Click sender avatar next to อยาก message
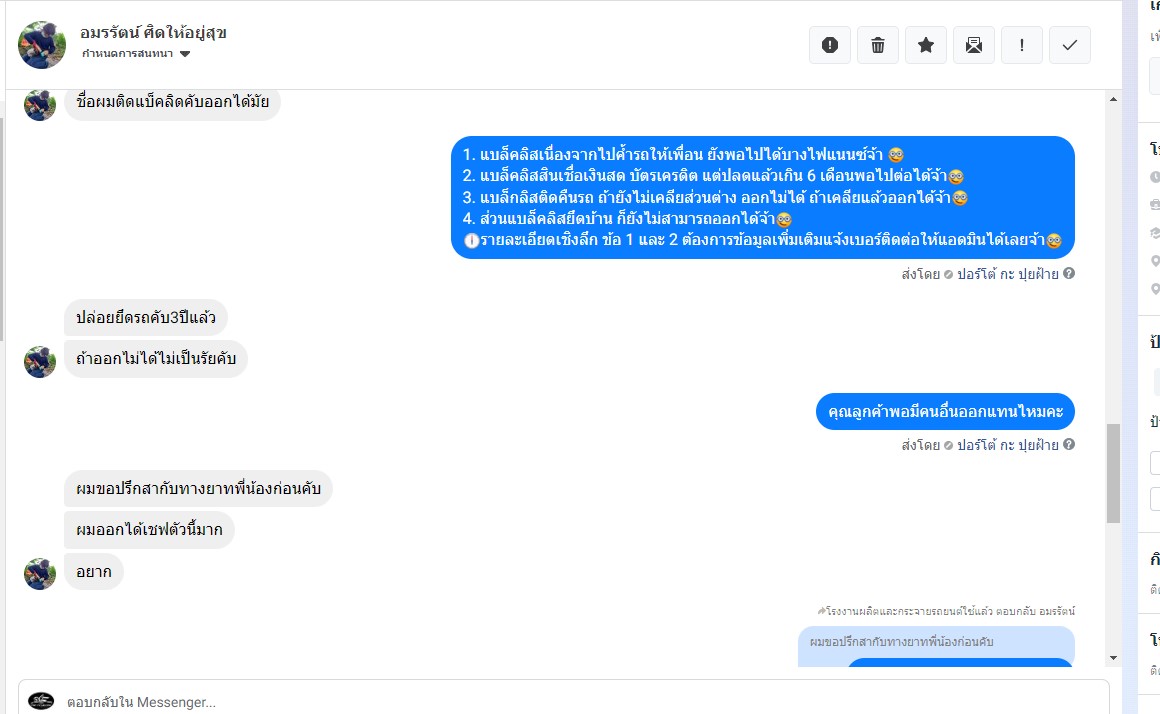Screen dimensions: 1160x714 coord(40,573)
